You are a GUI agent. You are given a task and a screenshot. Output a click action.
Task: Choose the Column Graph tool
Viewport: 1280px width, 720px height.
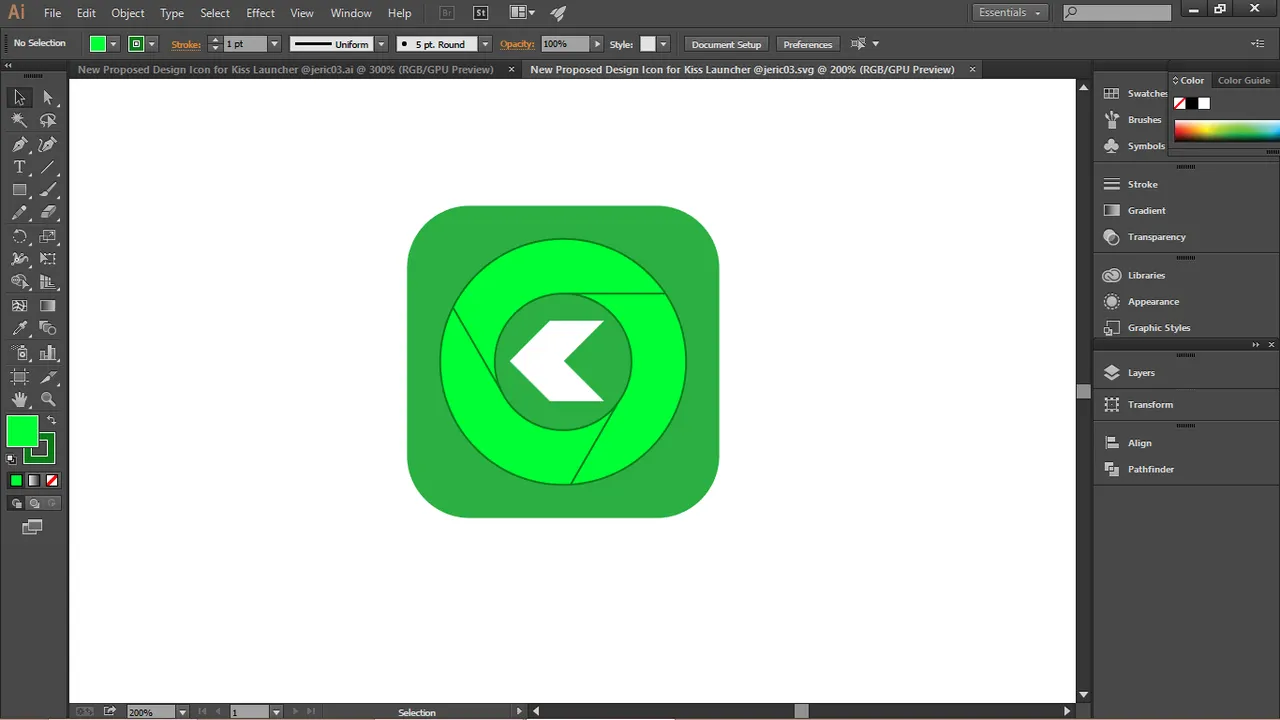pyautogui.click(x=48, y=352)
